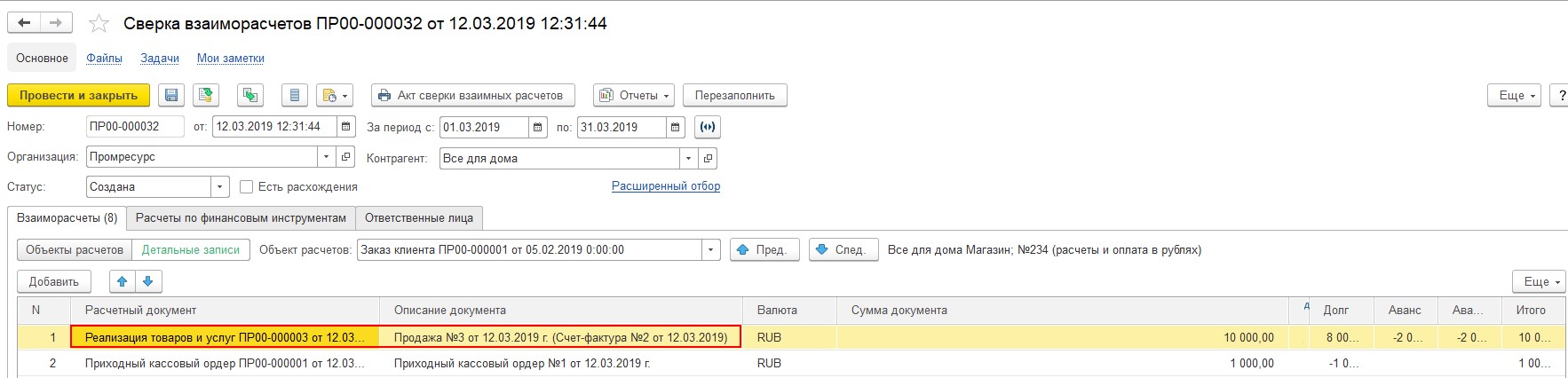The height and width of the screenshot is (378, 1568).
Task: Open the related documents structure icon
Action: click(x=250, y=95)
